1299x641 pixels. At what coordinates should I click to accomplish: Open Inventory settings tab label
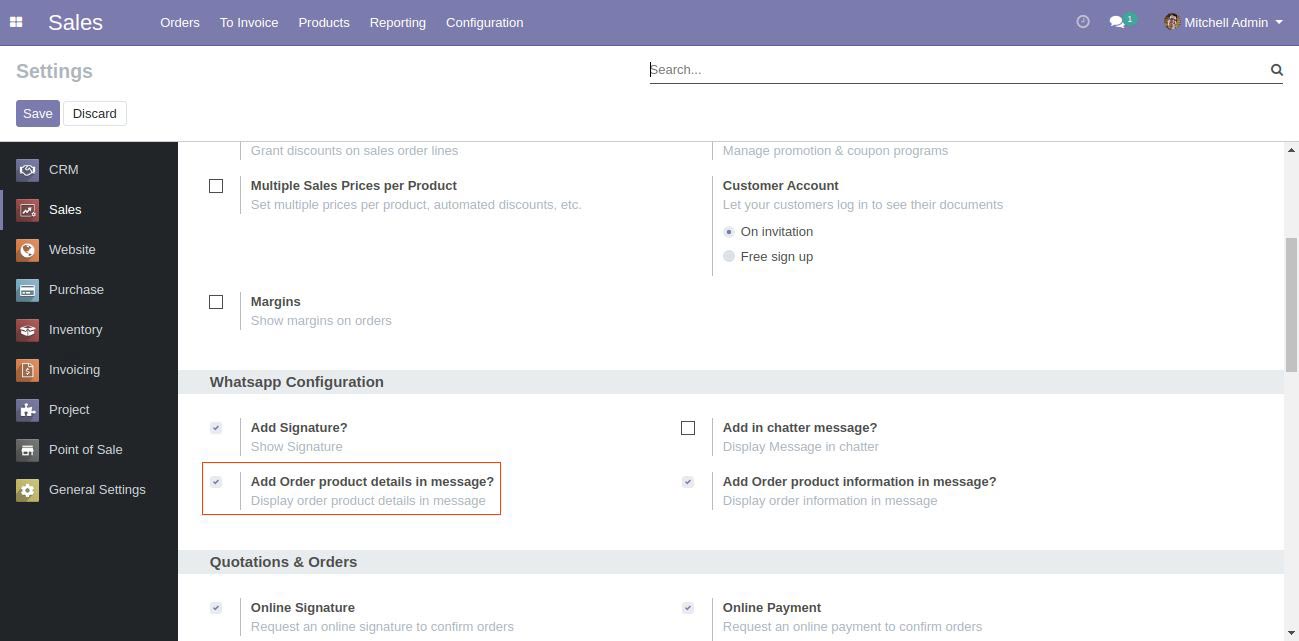click(x=75, y=330)
